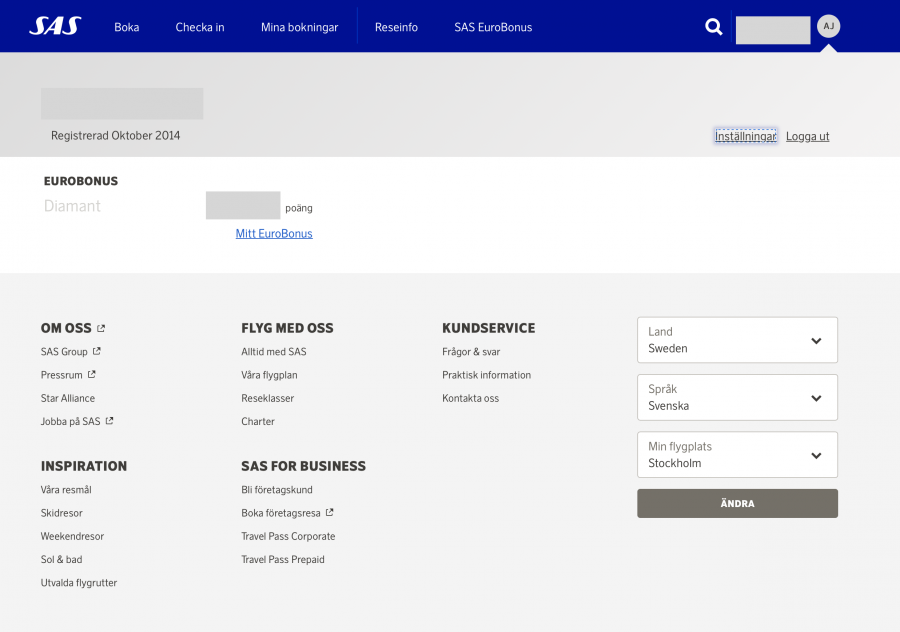Open the Mitt EuroBonus link

coord(274,233)
